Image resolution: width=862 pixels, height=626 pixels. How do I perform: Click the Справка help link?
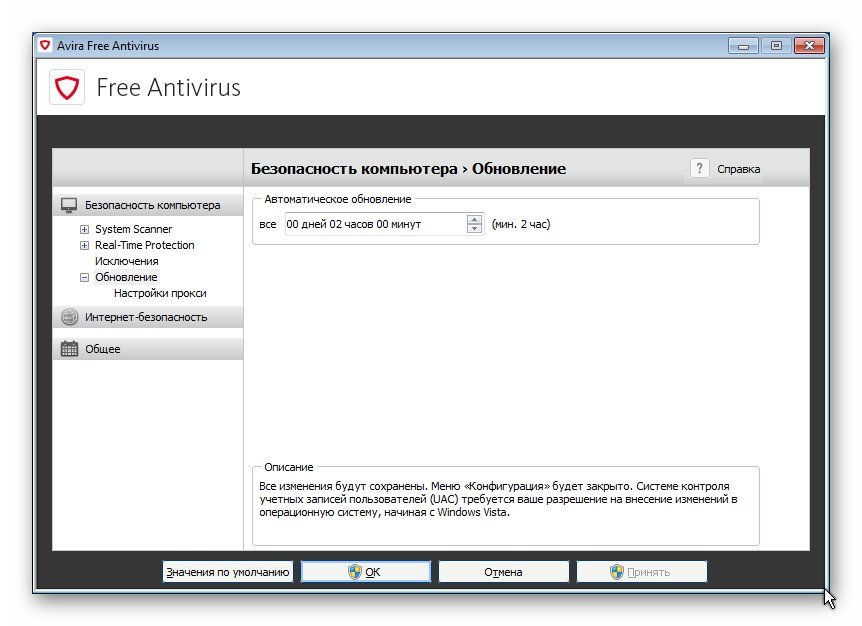tap(738, 169)
